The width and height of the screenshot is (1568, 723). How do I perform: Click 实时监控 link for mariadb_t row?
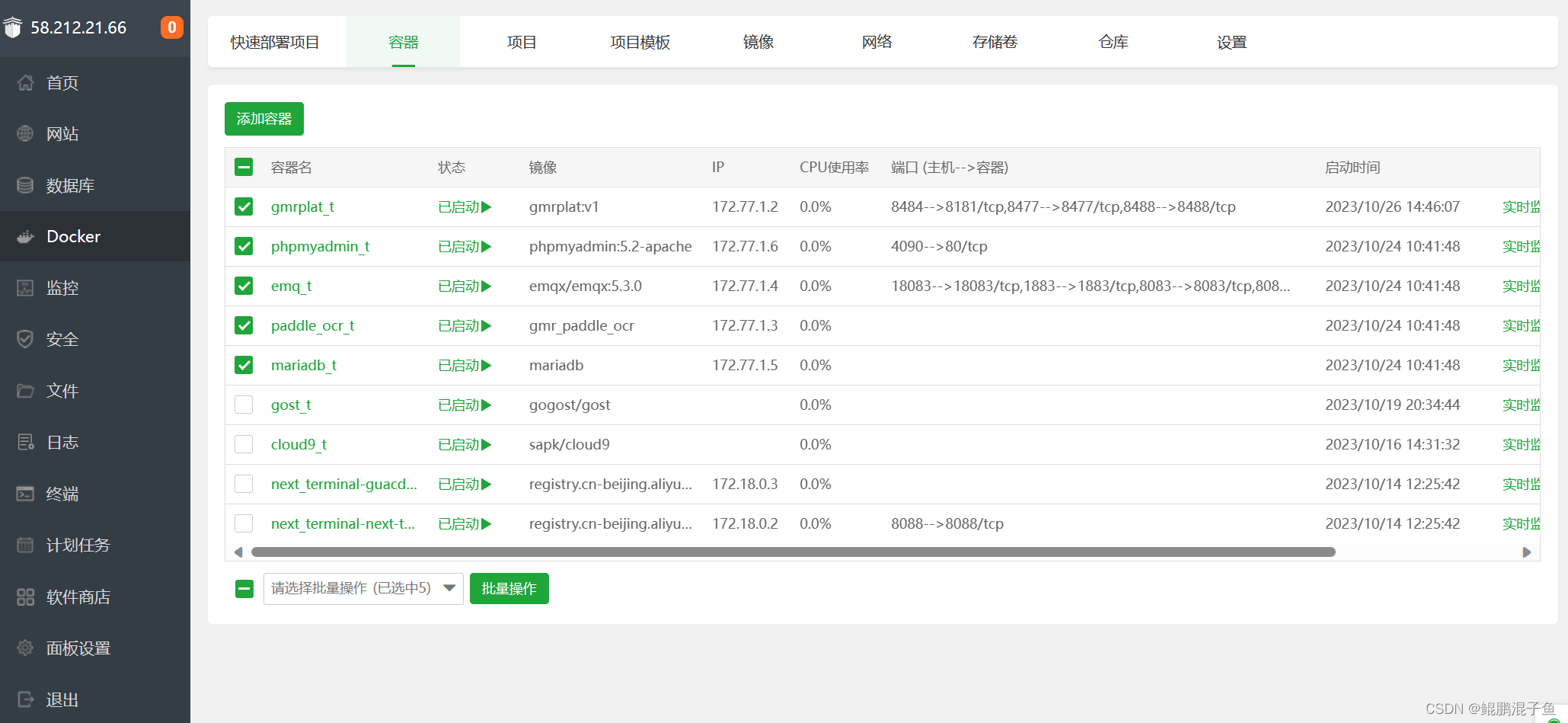1522,366
